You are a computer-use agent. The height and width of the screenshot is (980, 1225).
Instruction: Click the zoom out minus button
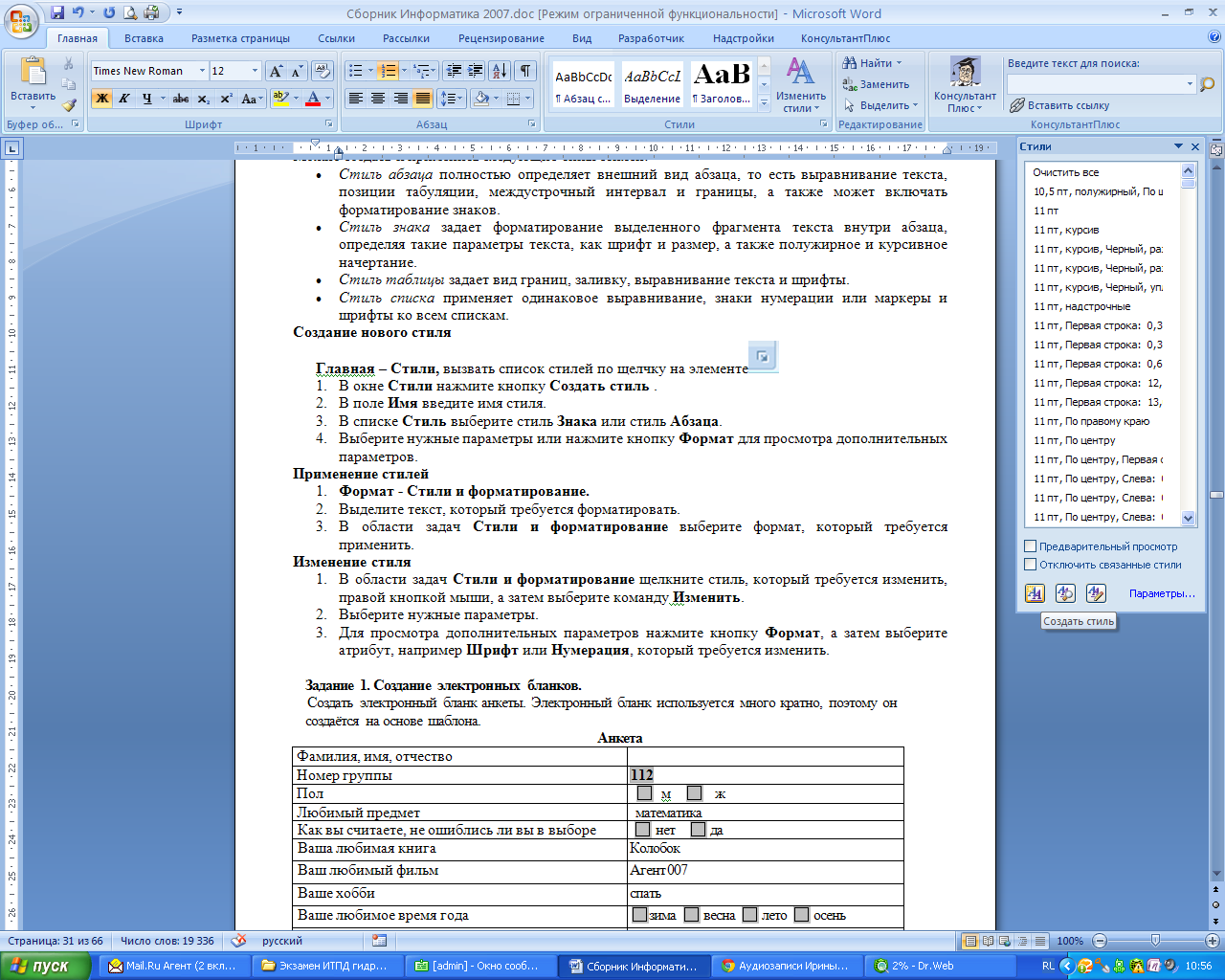click(x=1100, y=941)
